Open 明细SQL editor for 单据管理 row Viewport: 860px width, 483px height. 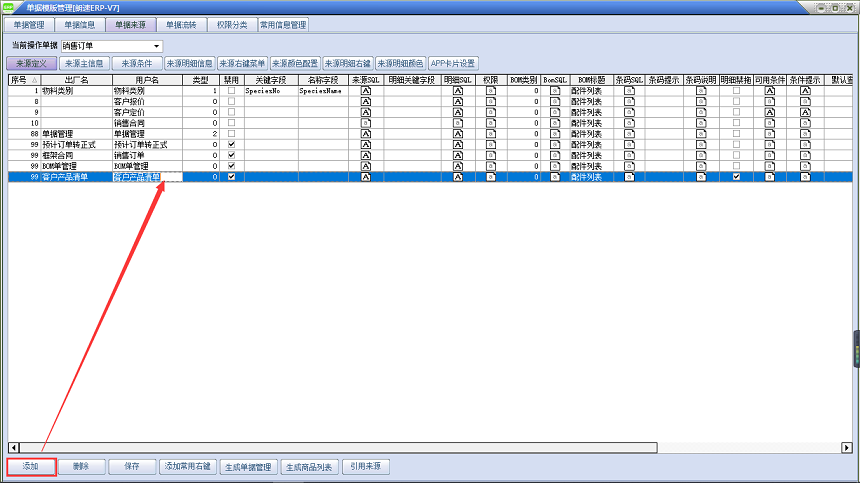[459, 134]
